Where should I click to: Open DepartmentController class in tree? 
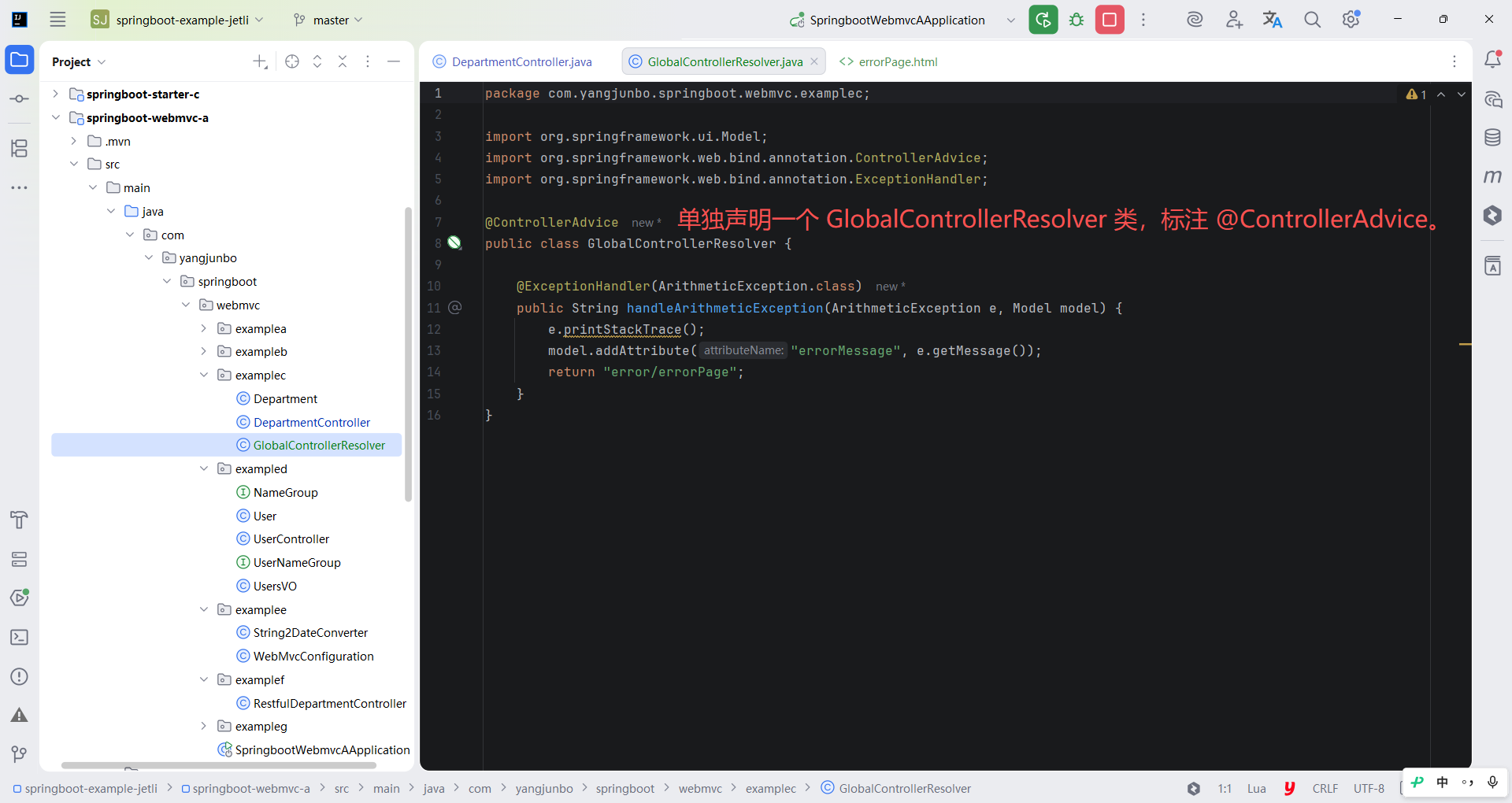tap(311, 422)
